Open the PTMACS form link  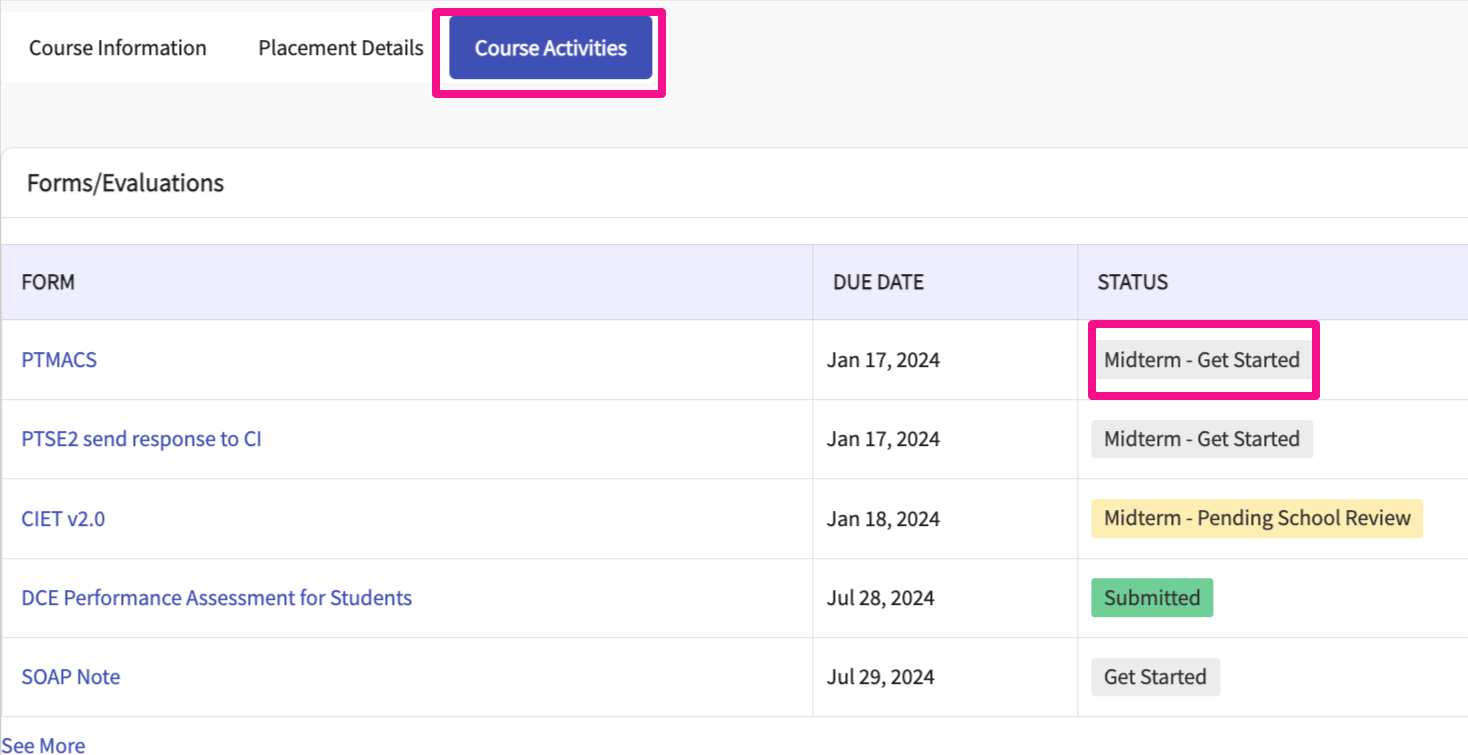[x=59, y=360]
